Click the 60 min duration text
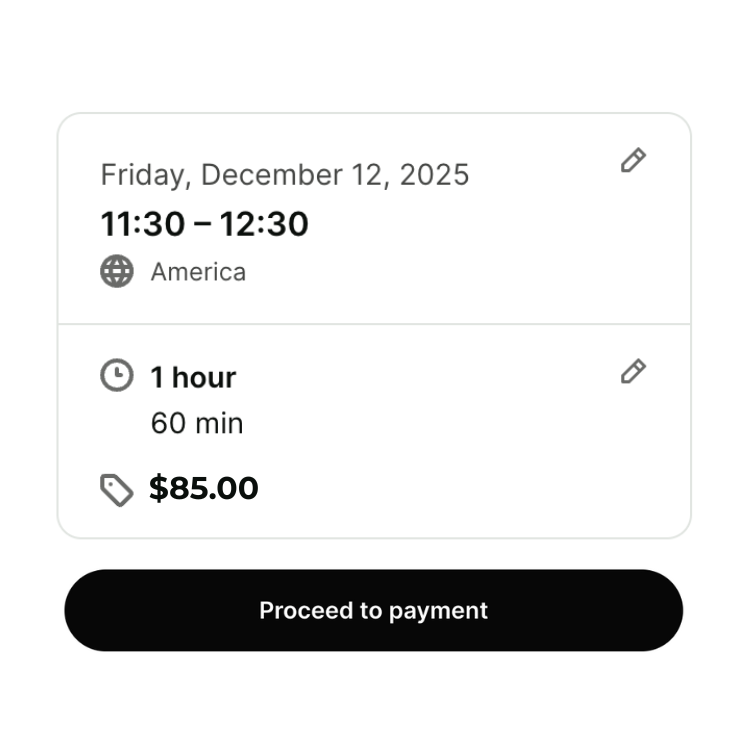 tap(197, 423)
